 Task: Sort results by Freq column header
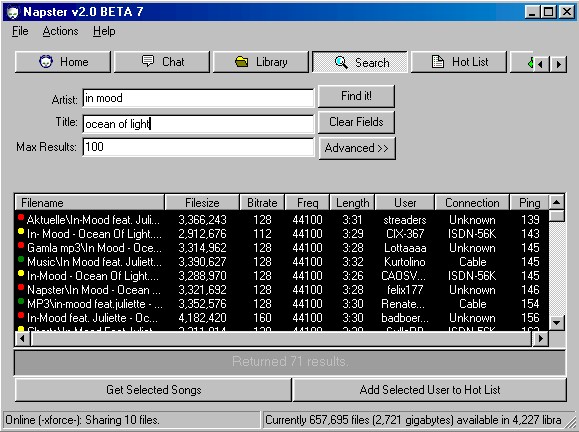[x=307, y=203]
